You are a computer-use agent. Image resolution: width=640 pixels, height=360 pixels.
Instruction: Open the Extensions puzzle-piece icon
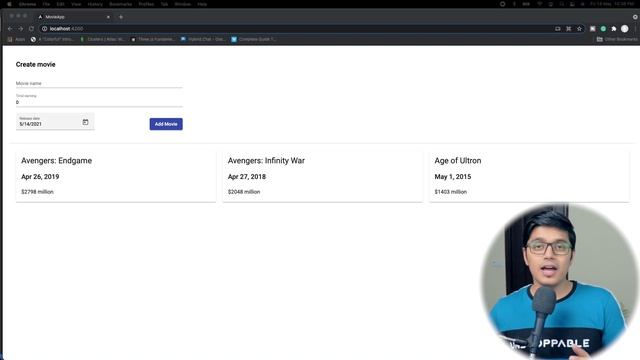pos(613,29)
